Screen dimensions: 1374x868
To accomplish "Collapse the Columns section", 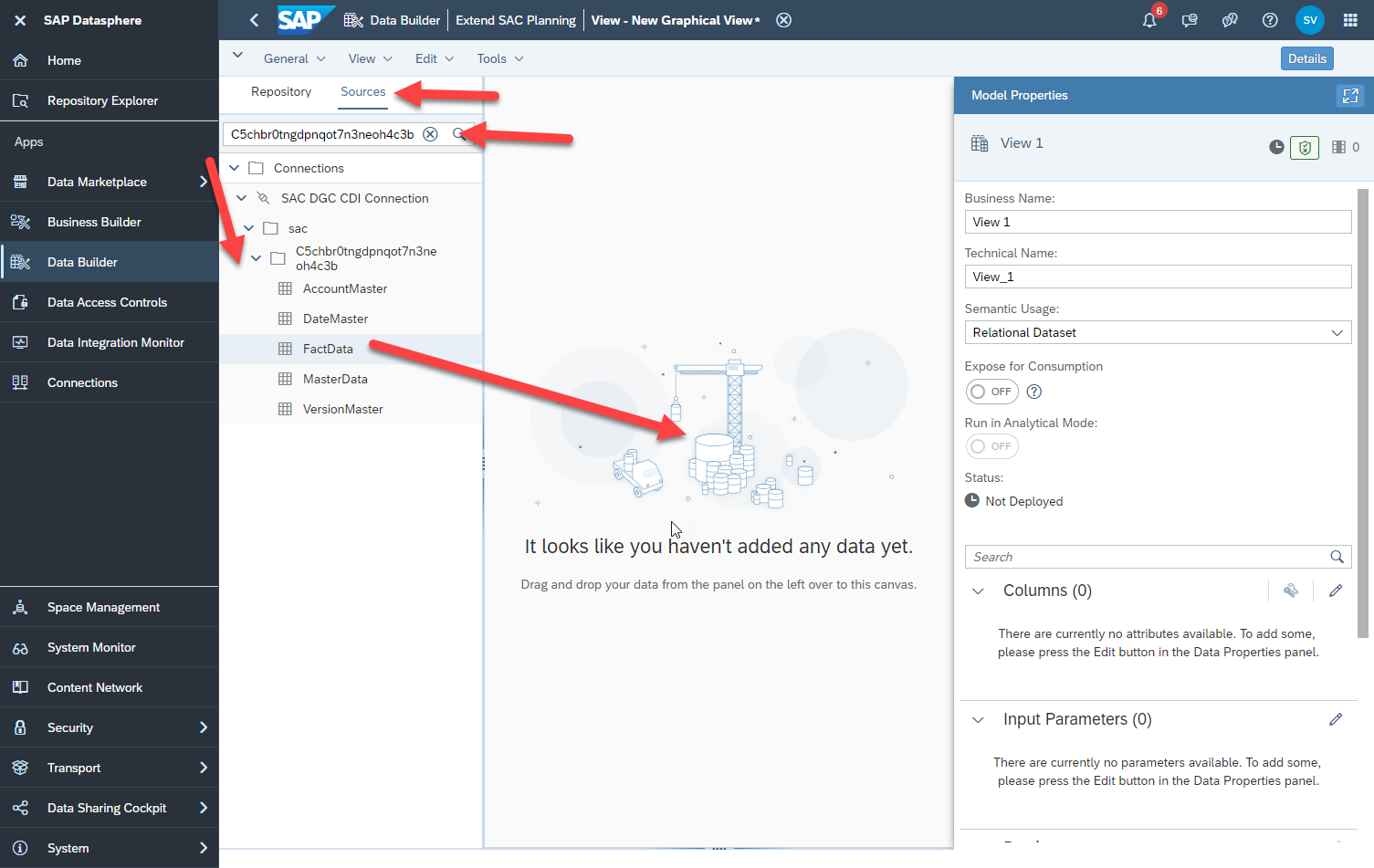I will pos(977,591).
